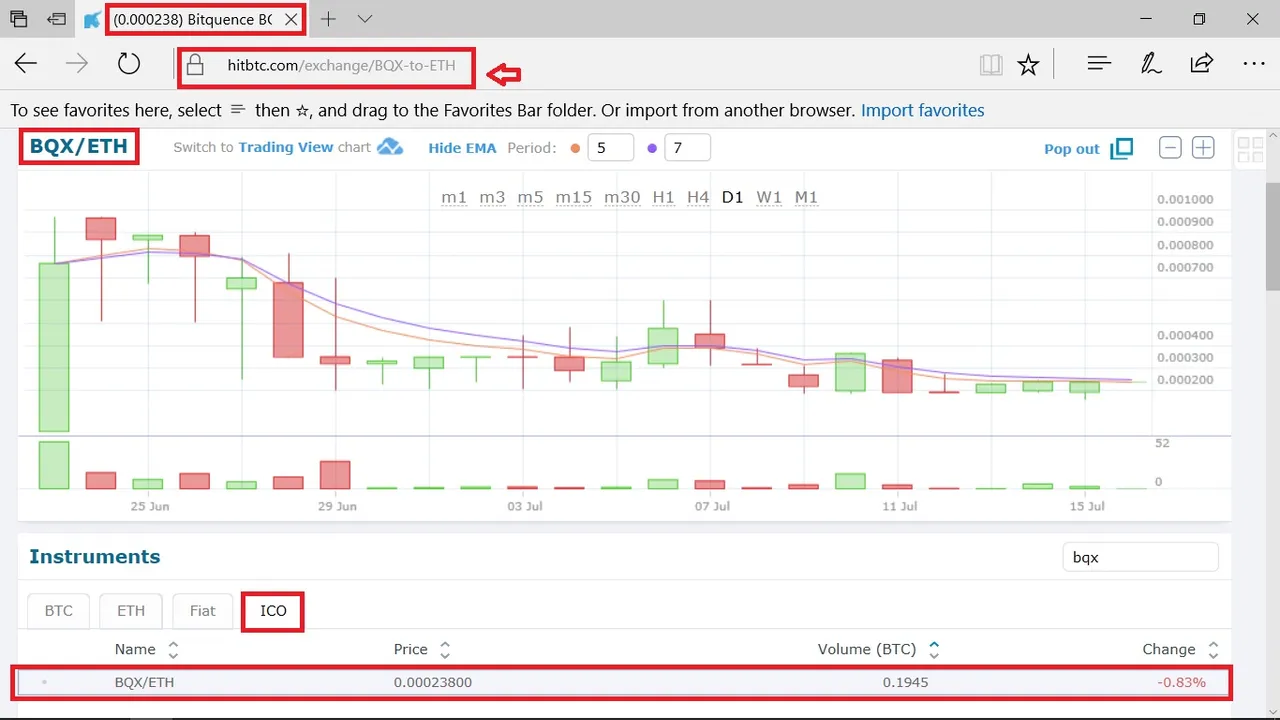This screenshot has height=720, width=1280.
Task: Click the volume value 0.1945
Action: point(905,683)
